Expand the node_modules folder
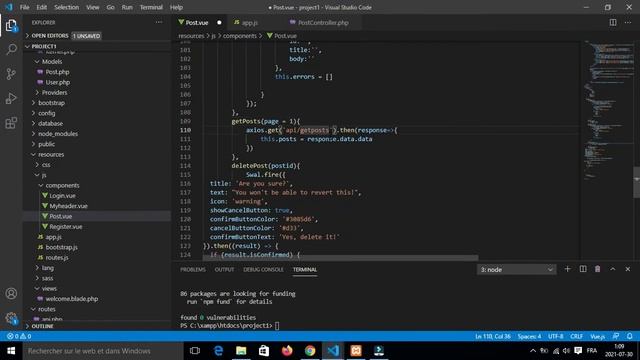 58,134
